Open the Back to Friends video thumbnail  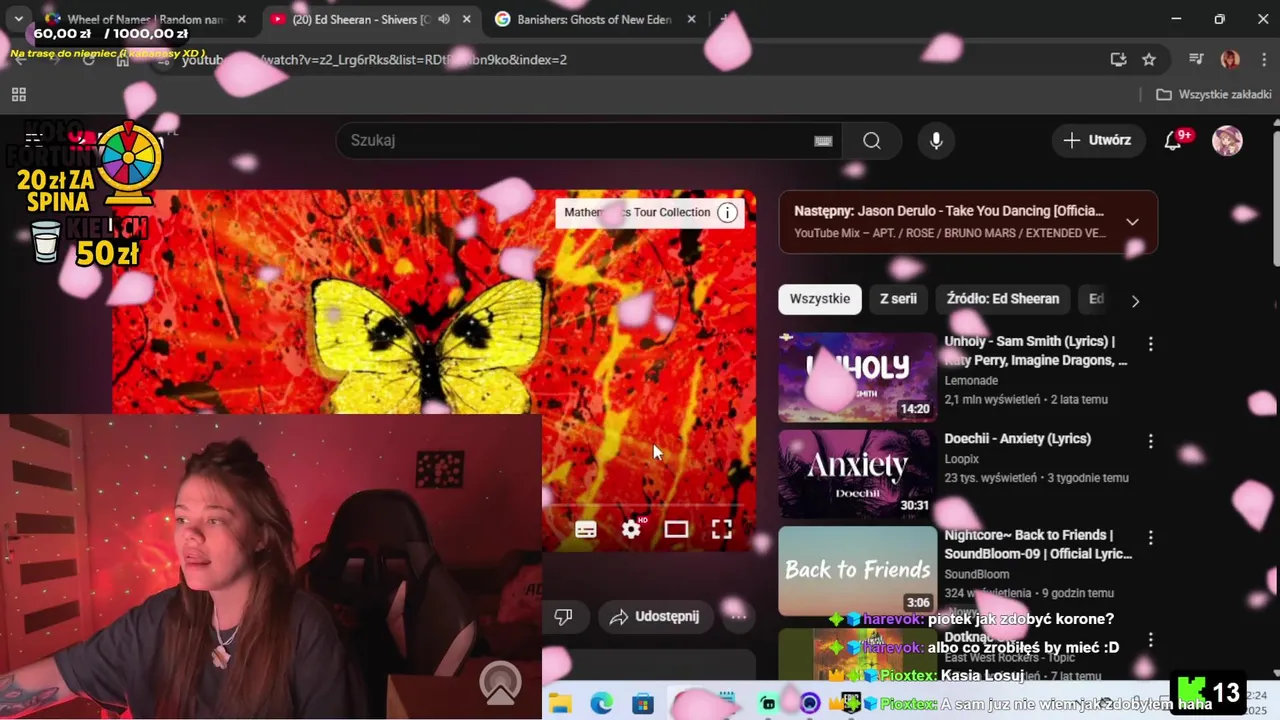858,571
